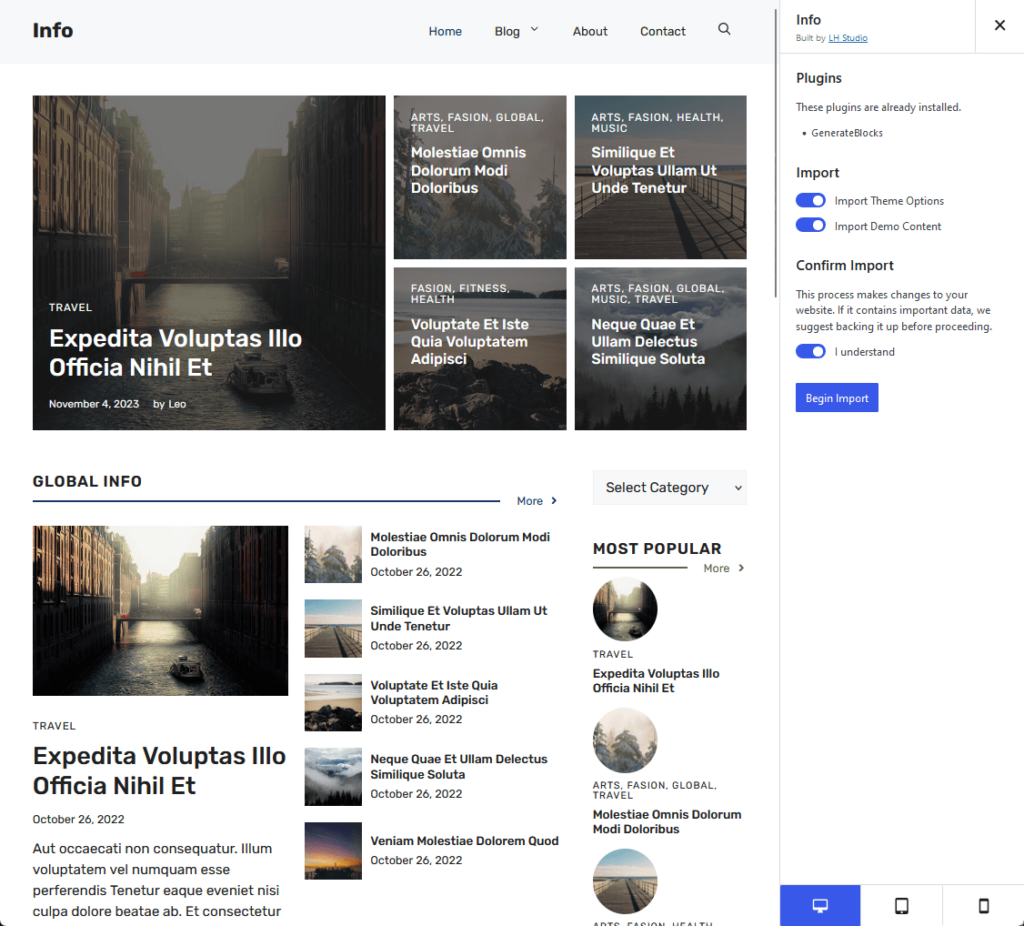Switch to tablet preview icon
The image size is (1024, 926).
tap(901, 905)
